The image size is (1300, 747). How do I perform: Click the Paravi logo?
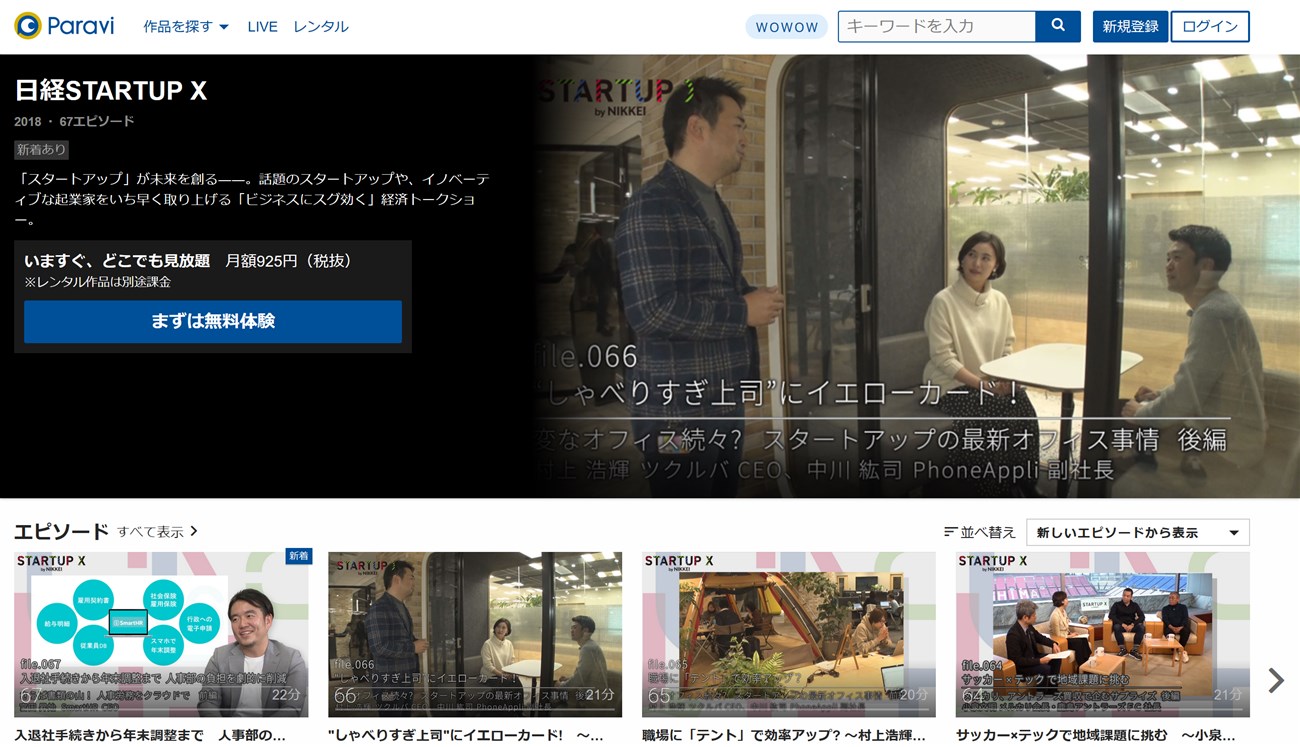(x=64, y=26)
